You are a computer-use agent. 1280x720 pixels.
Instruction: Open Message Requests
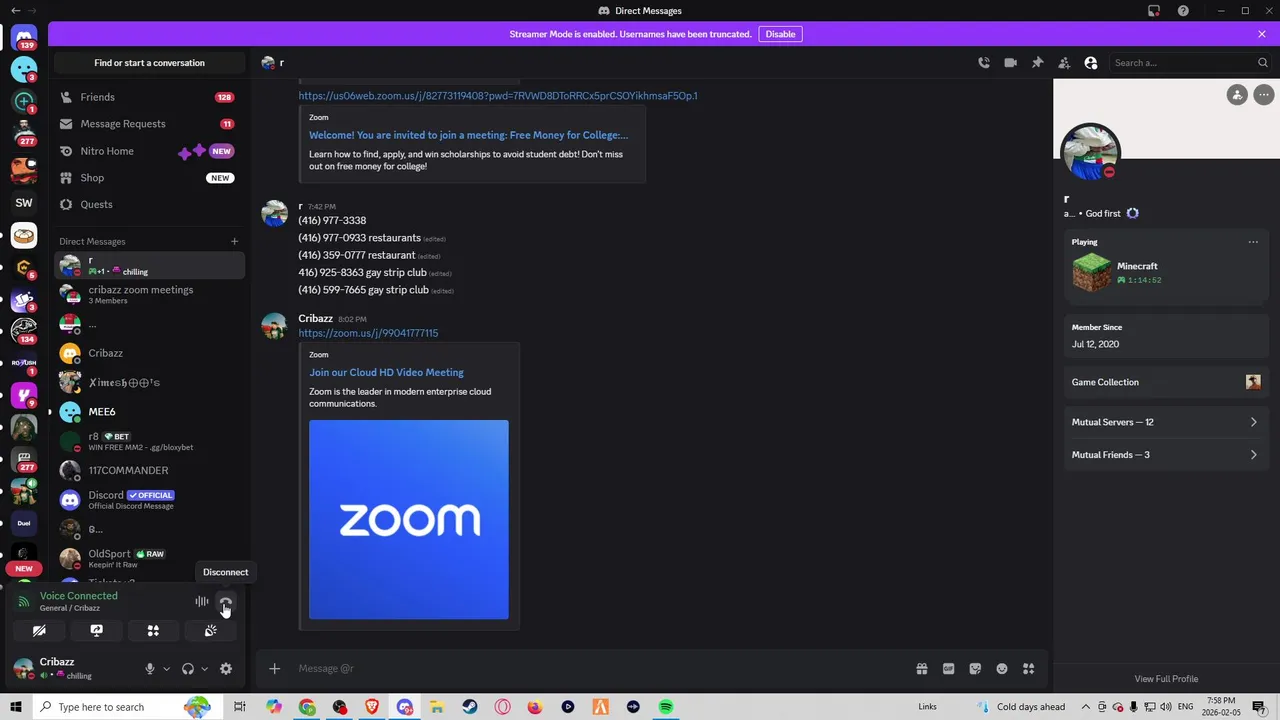pyautogui.click(x=150, y=124)
